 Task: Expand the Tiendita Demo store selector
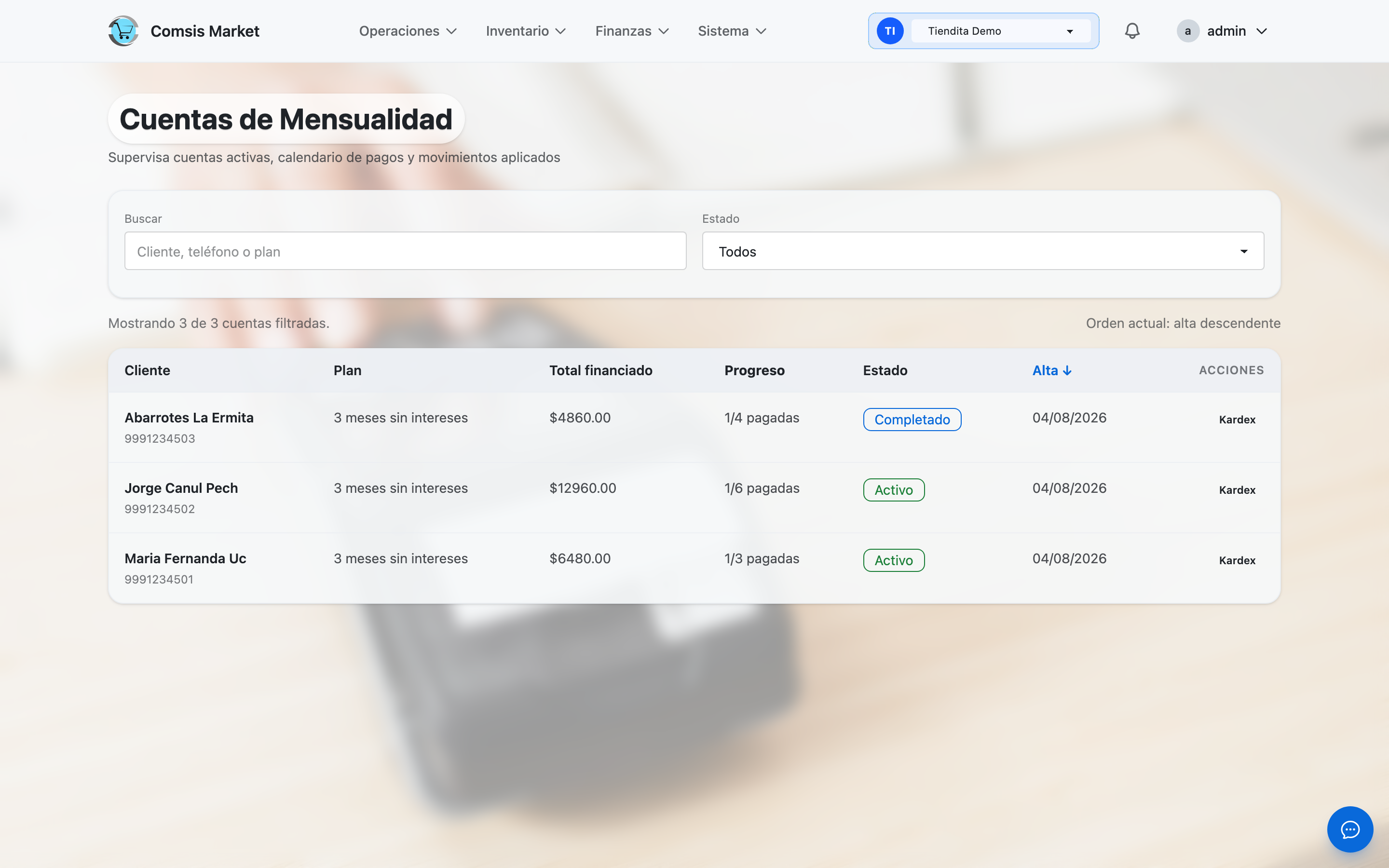[x=1000, y=31]
